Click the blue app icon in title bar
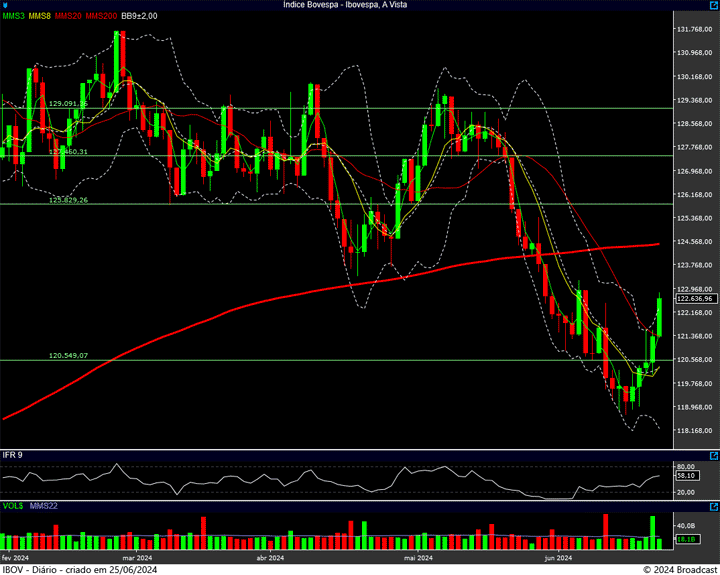 5,5
